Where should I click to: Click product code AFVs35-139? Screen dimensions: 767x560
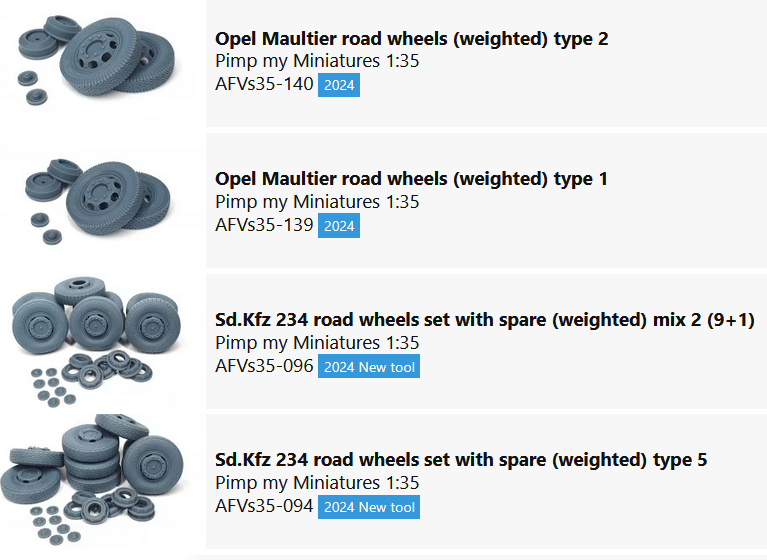[x=264, y=225]
